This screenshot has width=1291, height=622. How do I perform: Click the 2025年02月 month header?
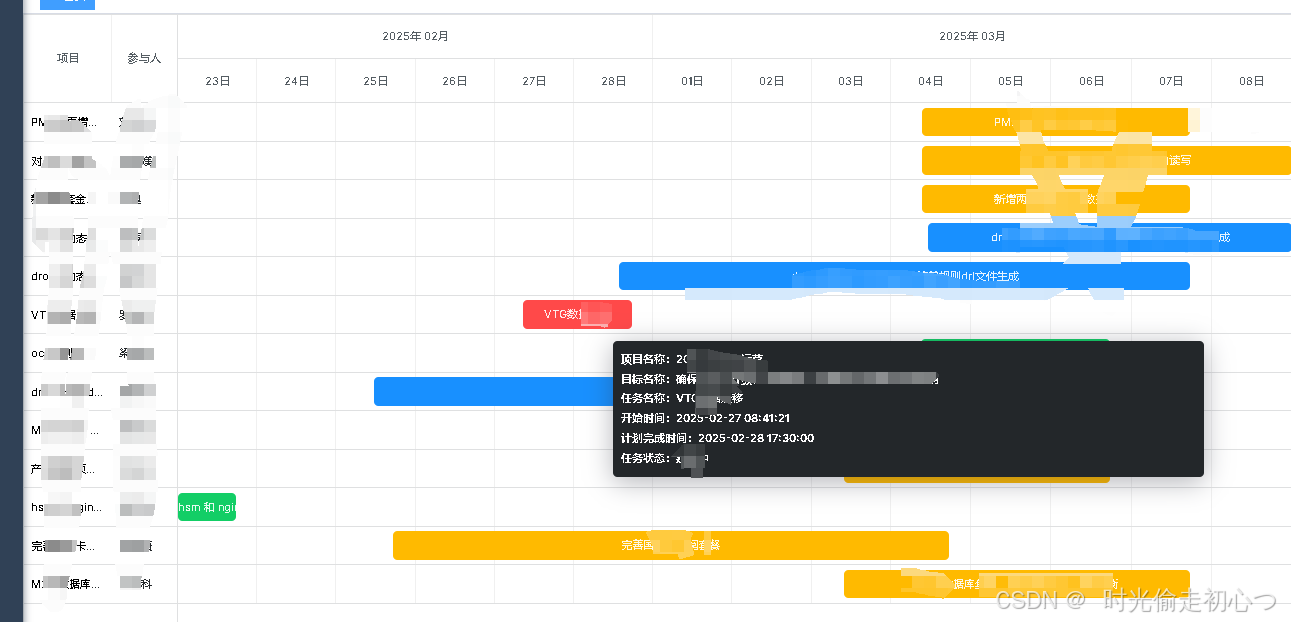coord(414,35)
